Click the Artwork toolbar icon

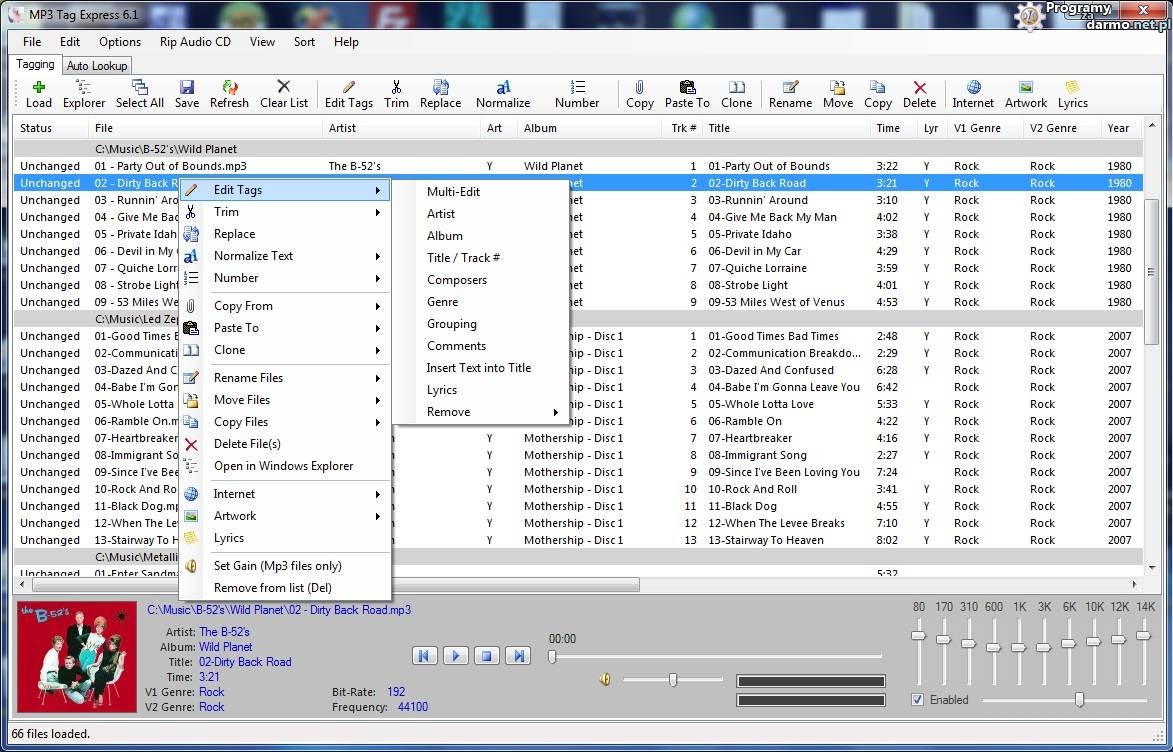1025,94
